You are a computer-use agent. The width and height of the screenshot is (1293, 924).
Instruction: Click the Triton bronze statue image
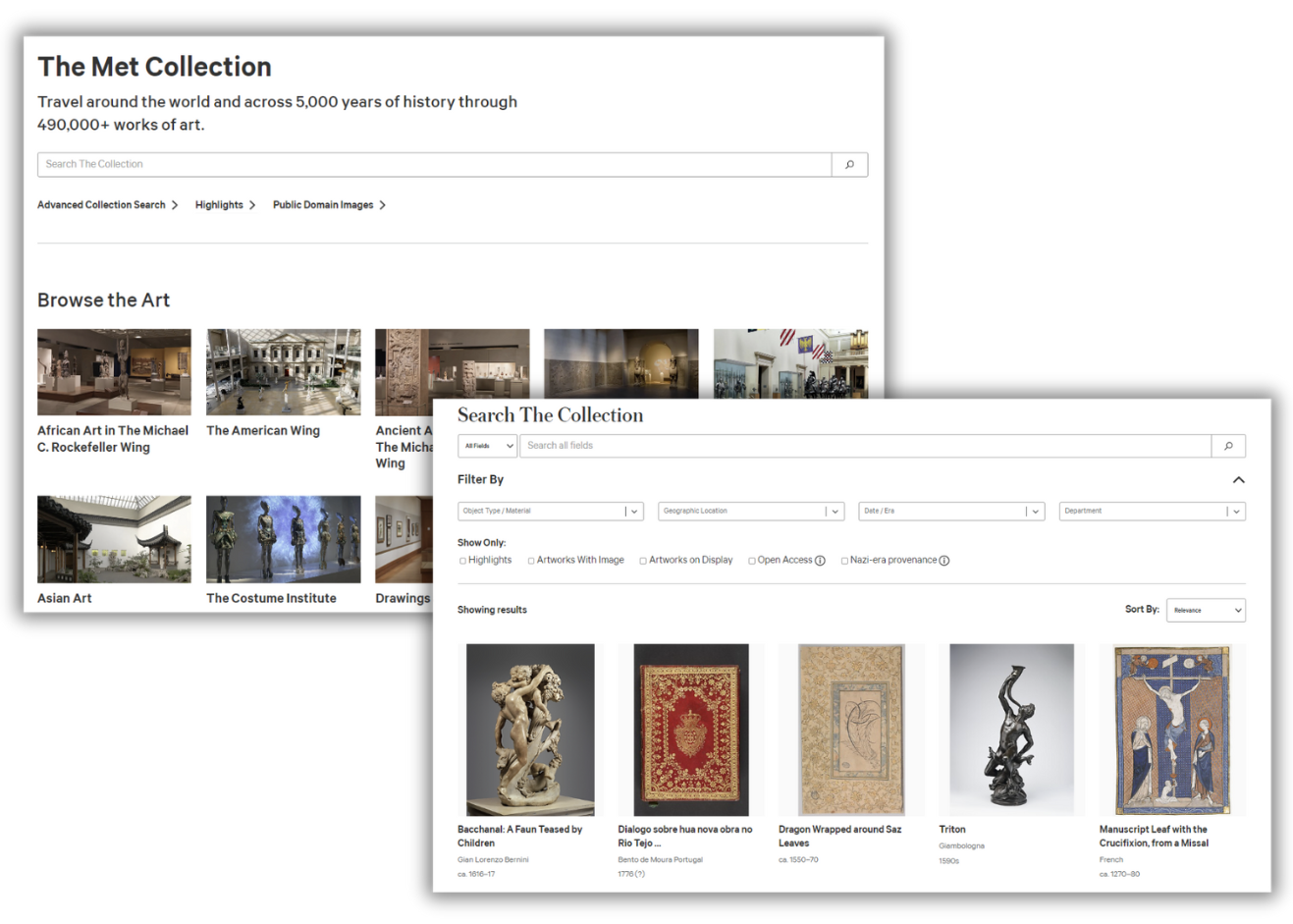[1011, 730]
